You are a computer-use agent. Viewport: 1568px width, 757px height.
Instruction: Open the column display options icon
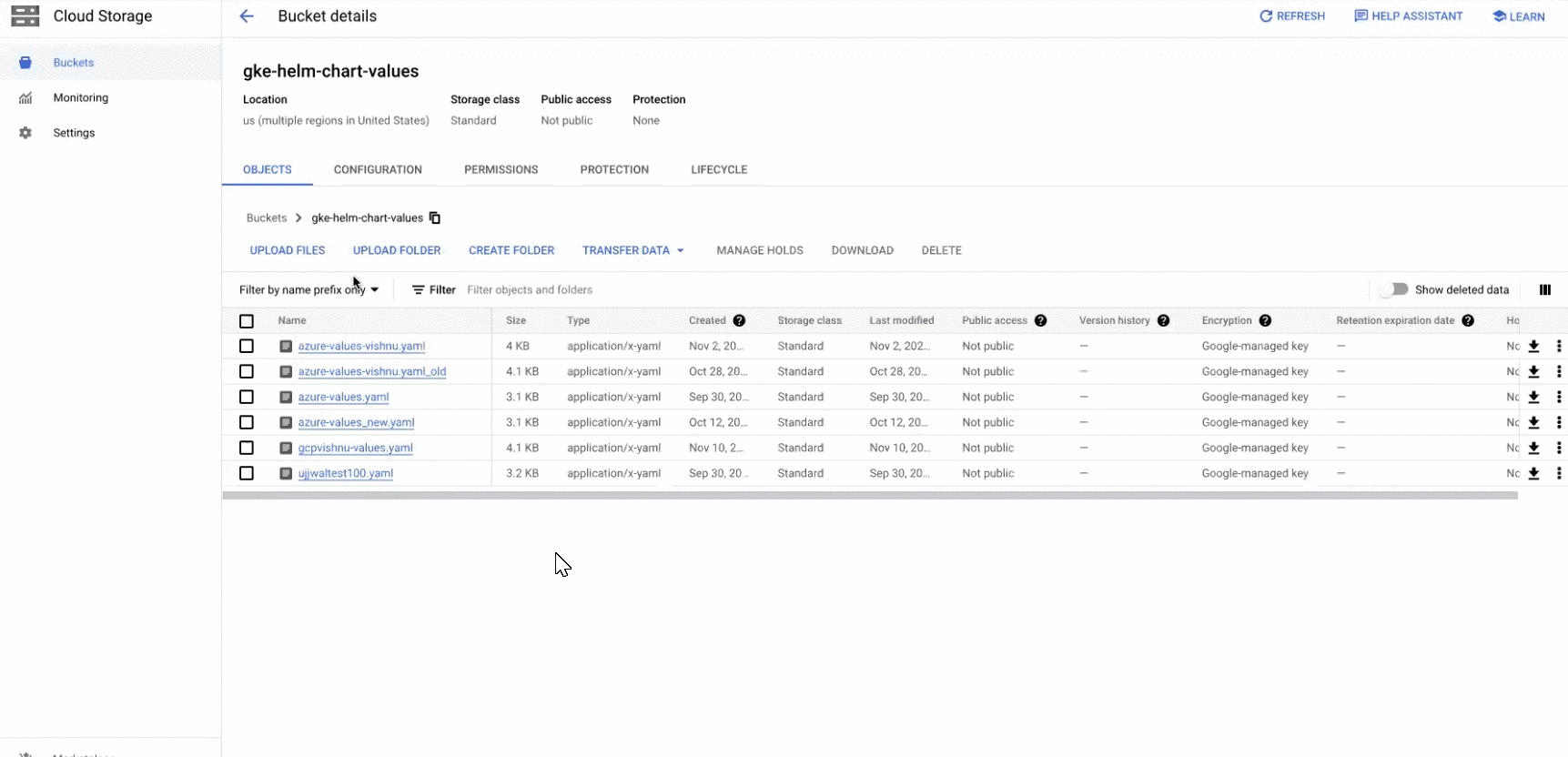point(1545,289)
